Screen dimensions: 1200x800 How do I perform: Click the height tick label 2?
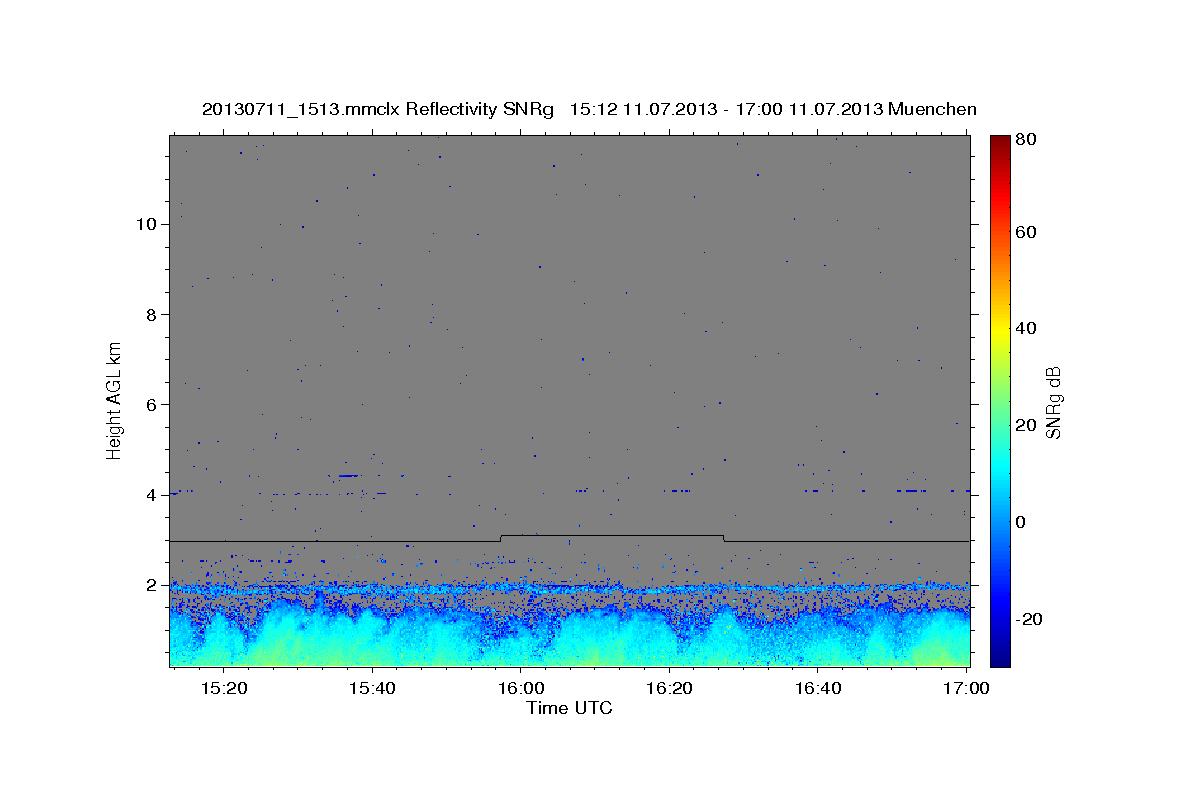pos(152,585)
